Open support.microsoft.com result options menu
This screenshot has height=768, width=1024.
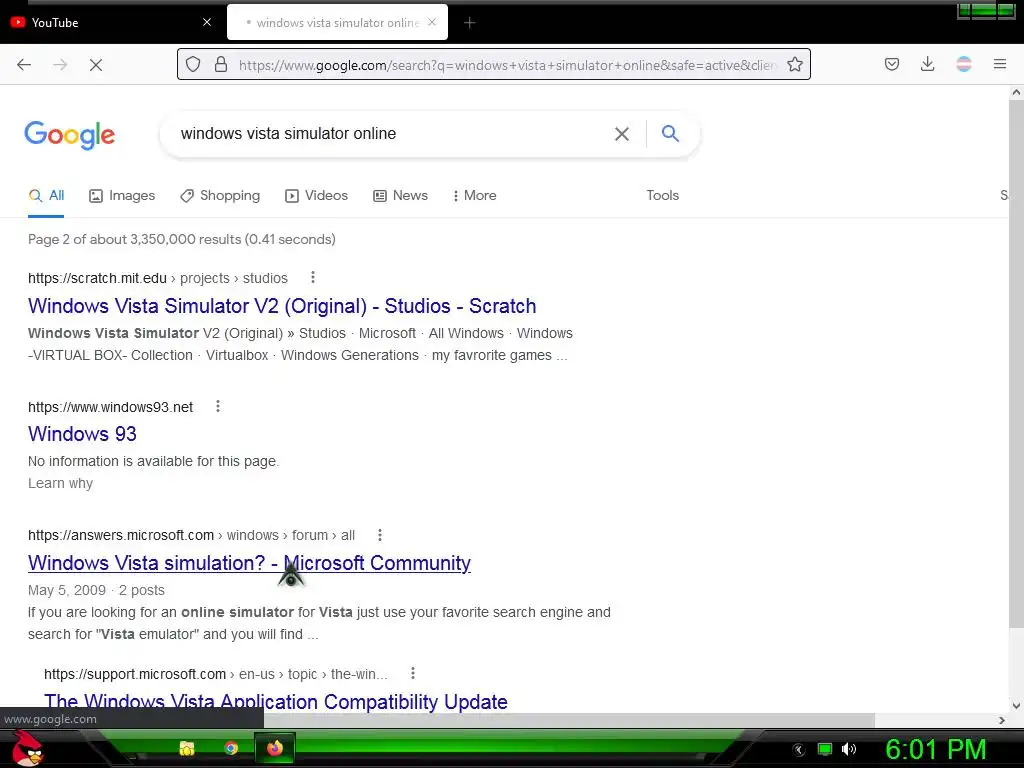(412, 673)
